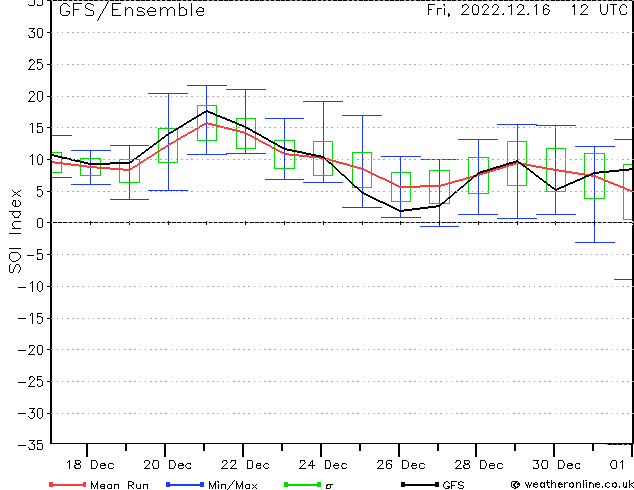Click the max whisker cap at 24 Dec

(x=323, y=101)
